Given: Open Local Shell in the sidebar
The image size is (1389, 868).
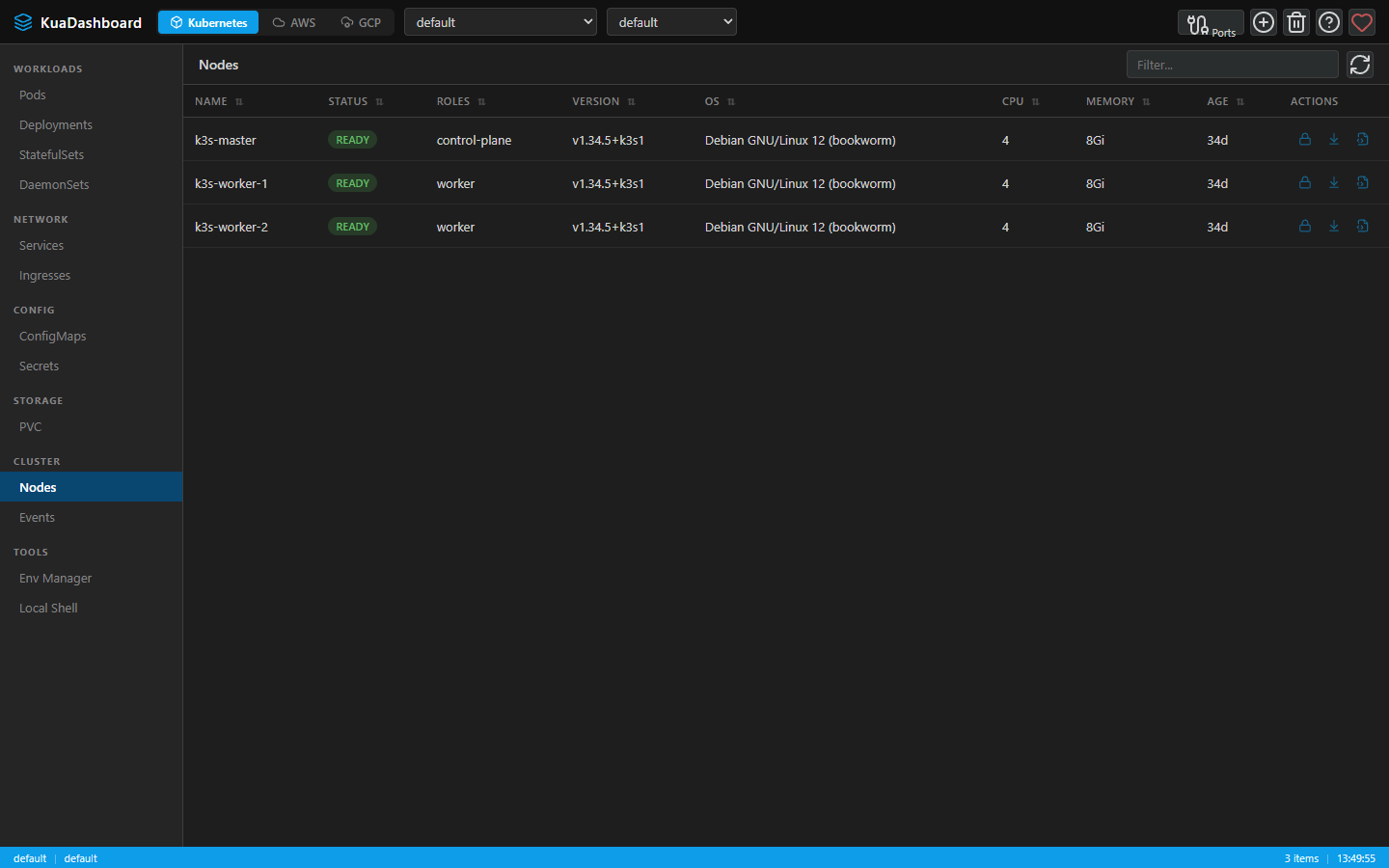Looking at the screenshot, I should [91, 609].
